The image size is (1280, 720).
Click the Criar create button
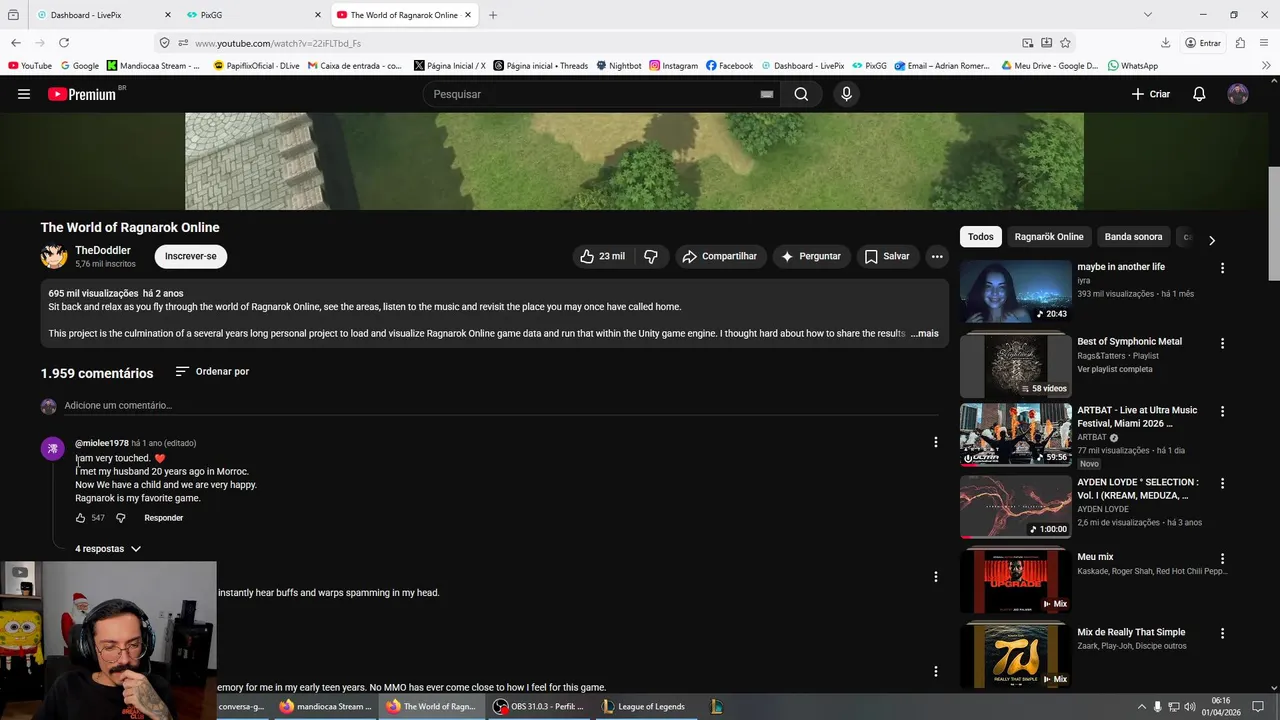1150,94
